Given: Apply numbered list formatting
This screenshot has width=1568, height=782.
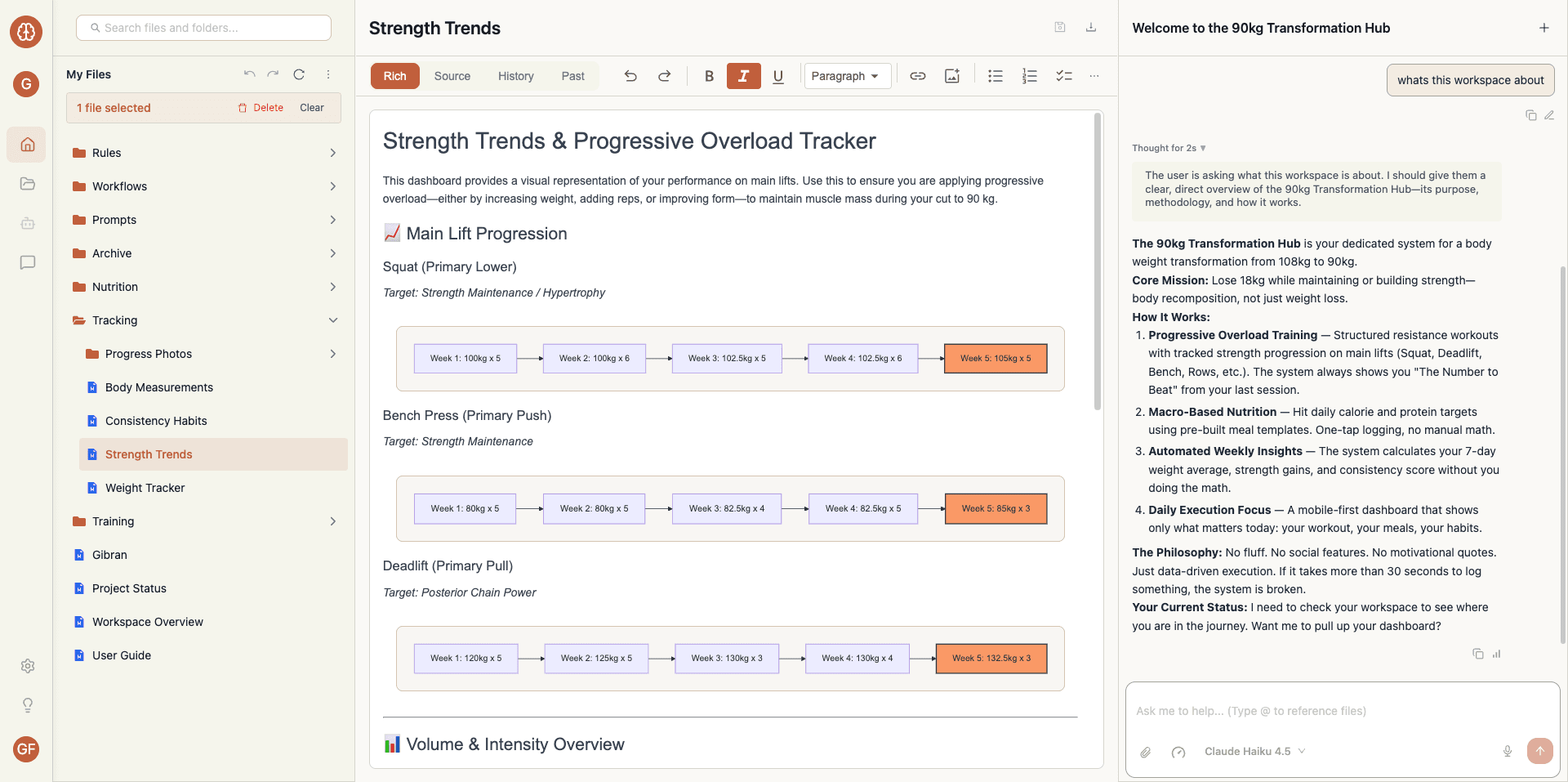Looking at the screenshot, I should (x=1029, y=76).
